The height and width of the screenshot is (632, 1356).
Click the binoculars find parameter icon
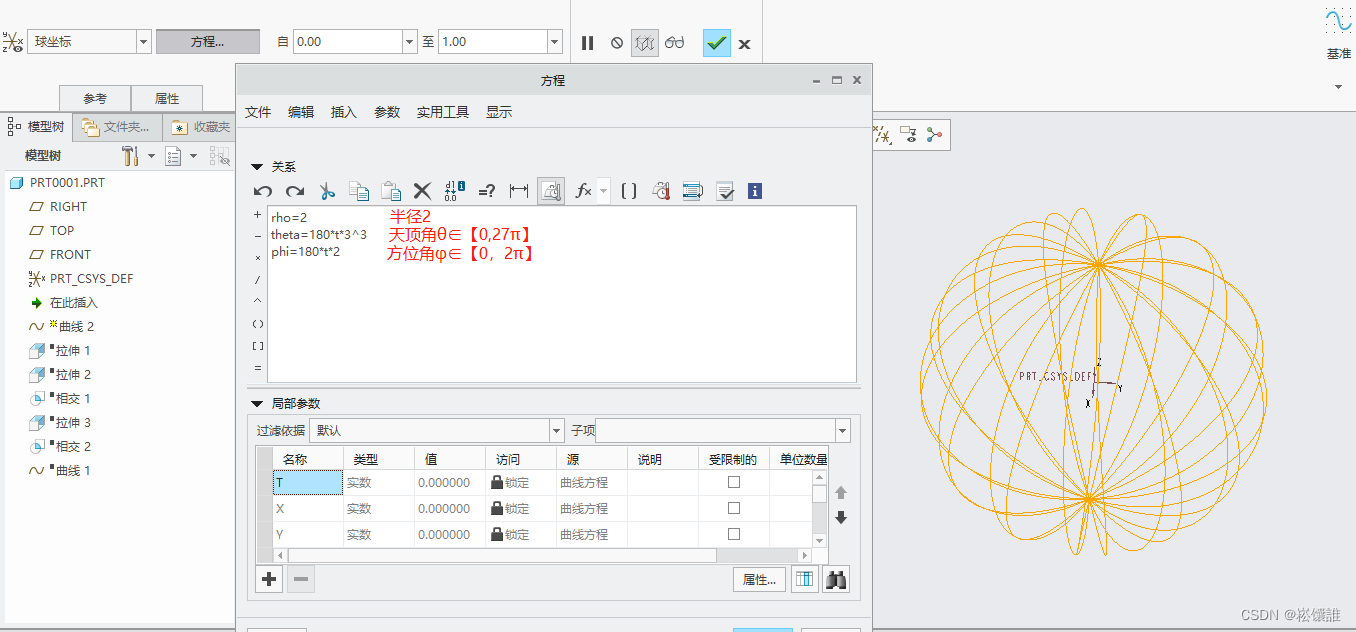836,580
